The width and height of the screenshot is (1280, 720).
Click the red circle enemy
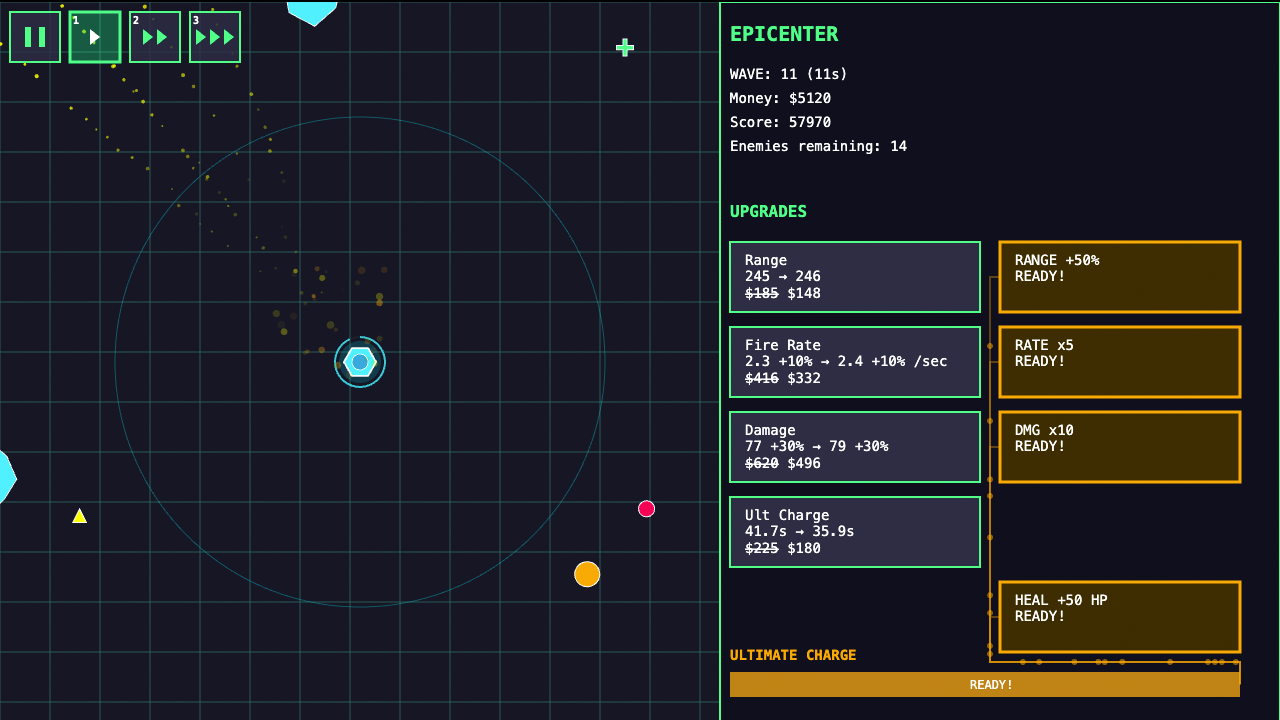(x=646, y=509)
